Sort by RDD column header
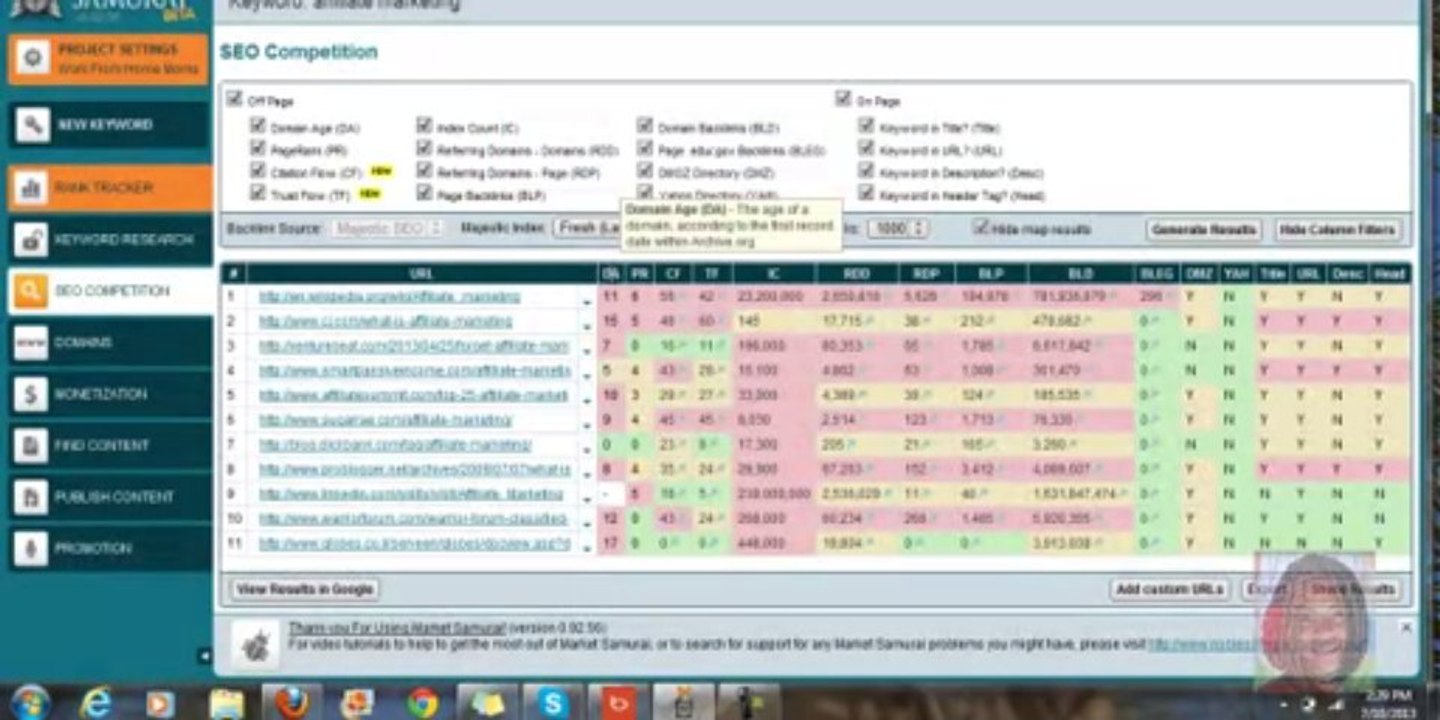The image size is (1440, 720). 856,273
